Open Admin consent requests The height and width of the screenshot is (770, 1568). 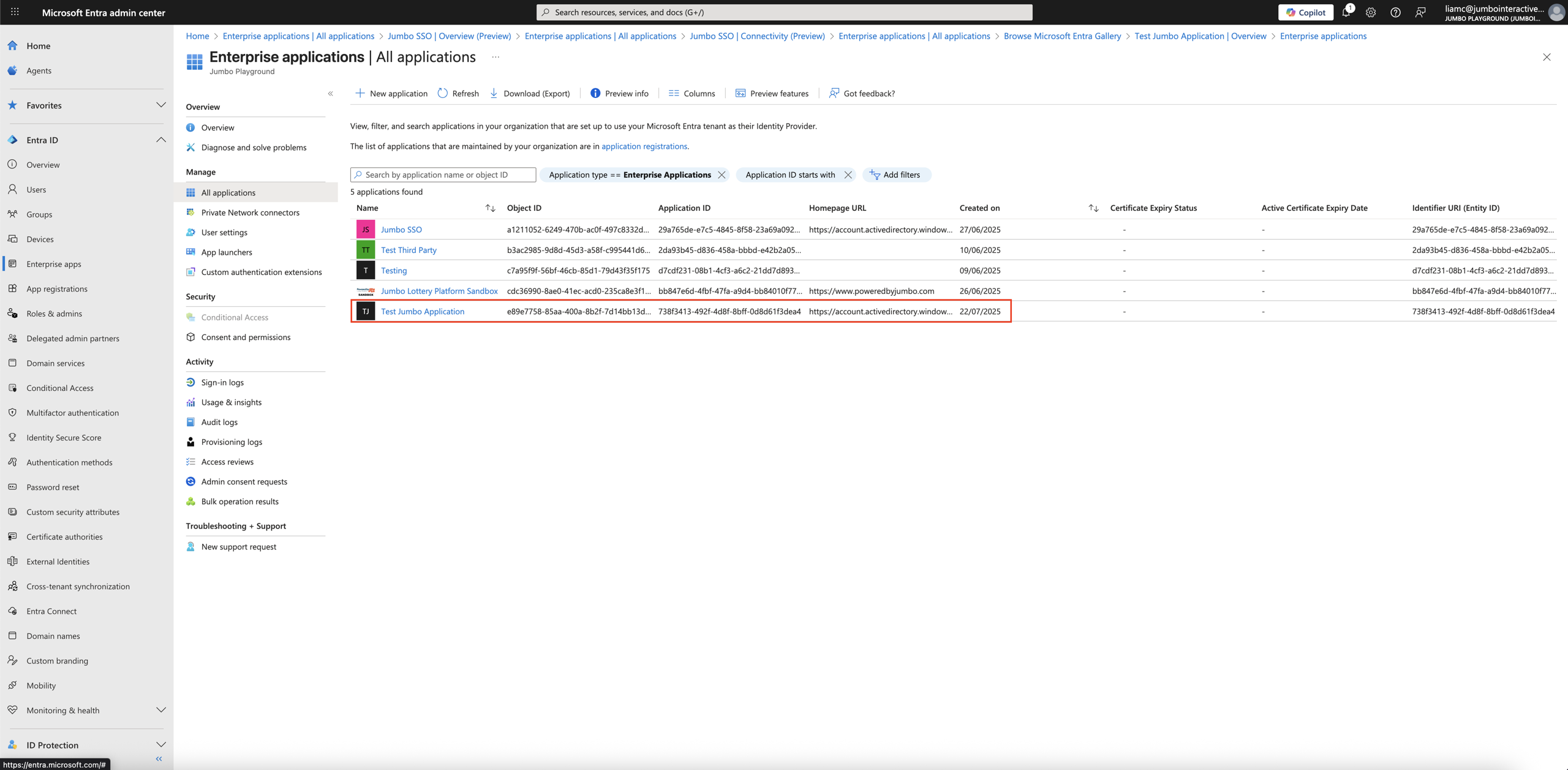[244, 481]
